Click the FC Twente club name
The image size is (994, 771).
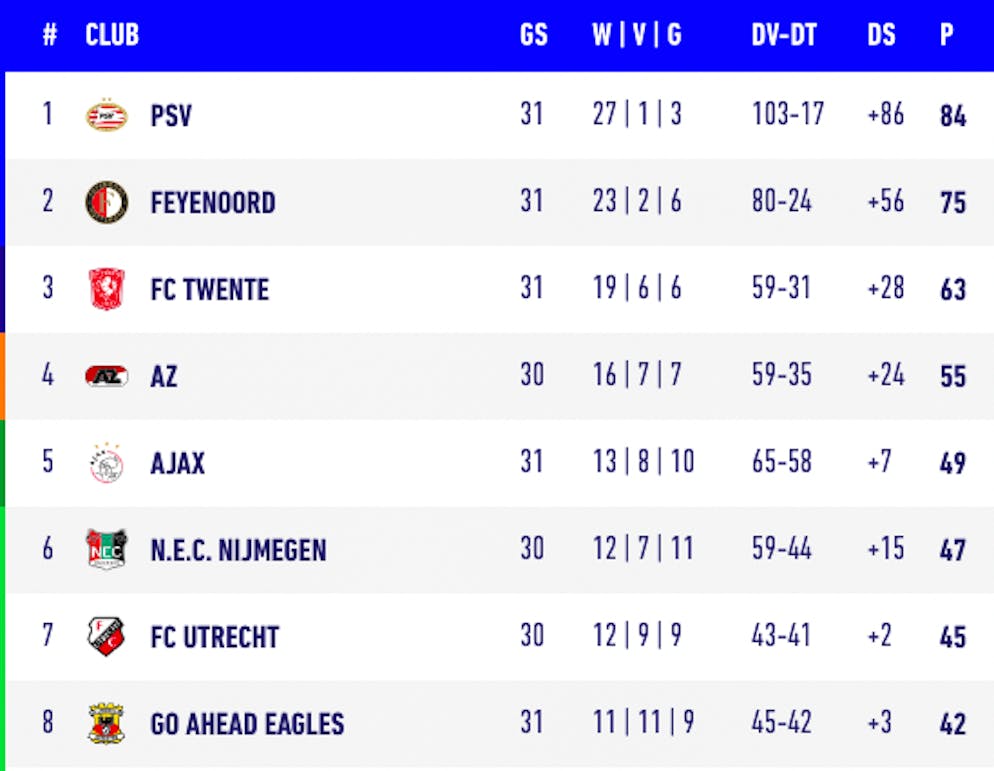(x=209, y=290)
